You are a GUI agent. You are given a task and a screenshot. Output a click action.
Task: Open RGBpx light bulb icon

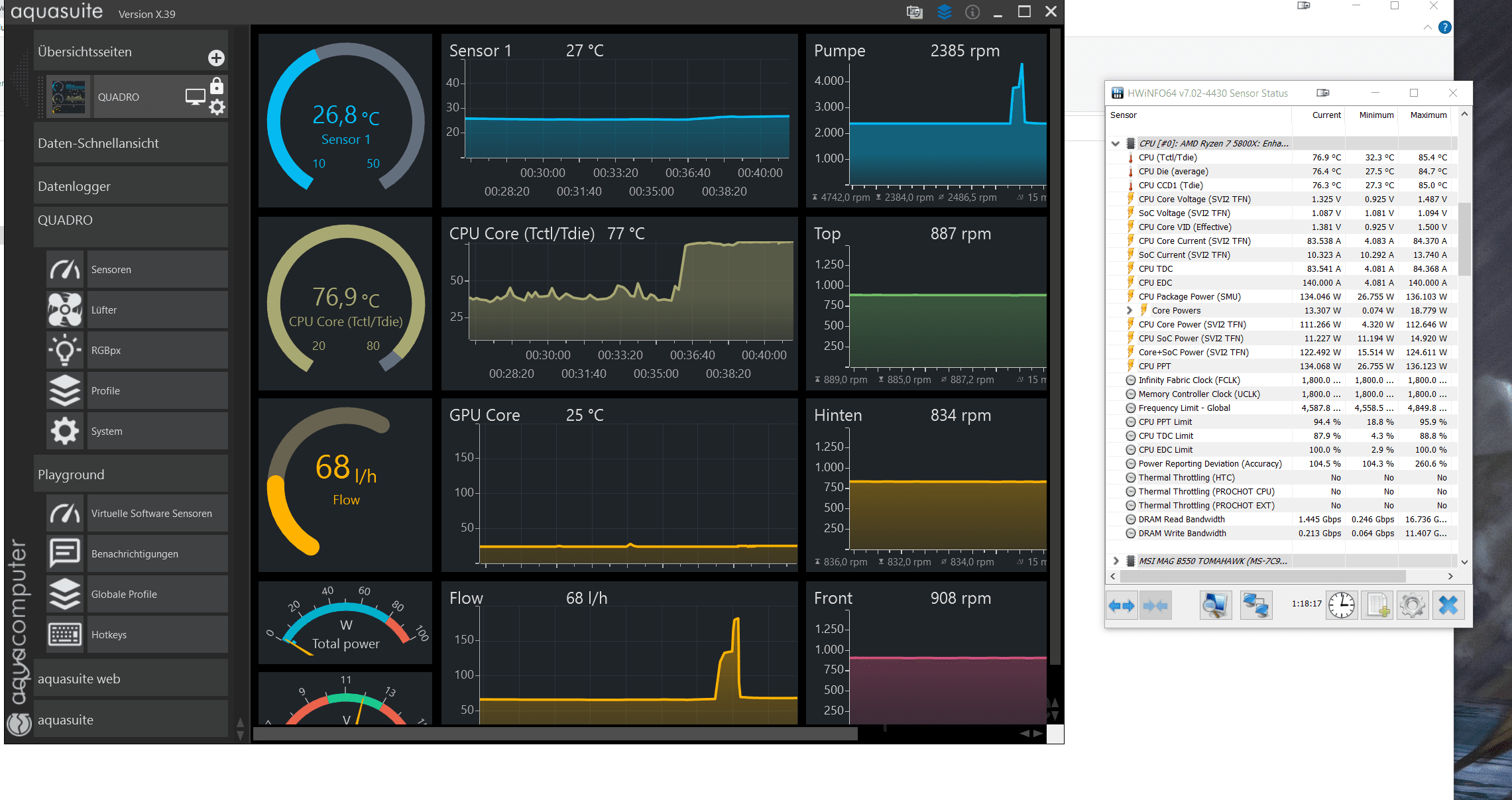point(65,350)
